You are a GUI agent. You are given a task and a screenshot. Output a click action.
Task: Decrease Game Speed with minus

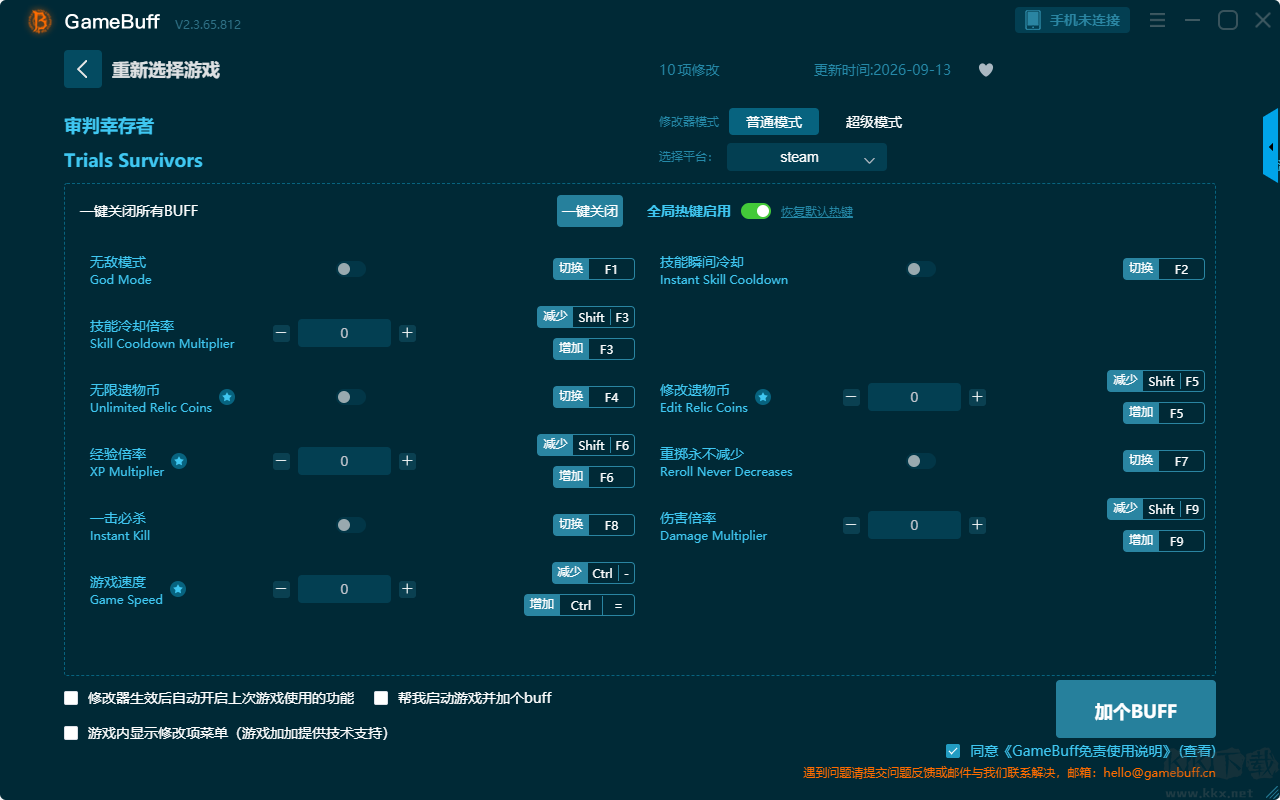click(281, 589)
